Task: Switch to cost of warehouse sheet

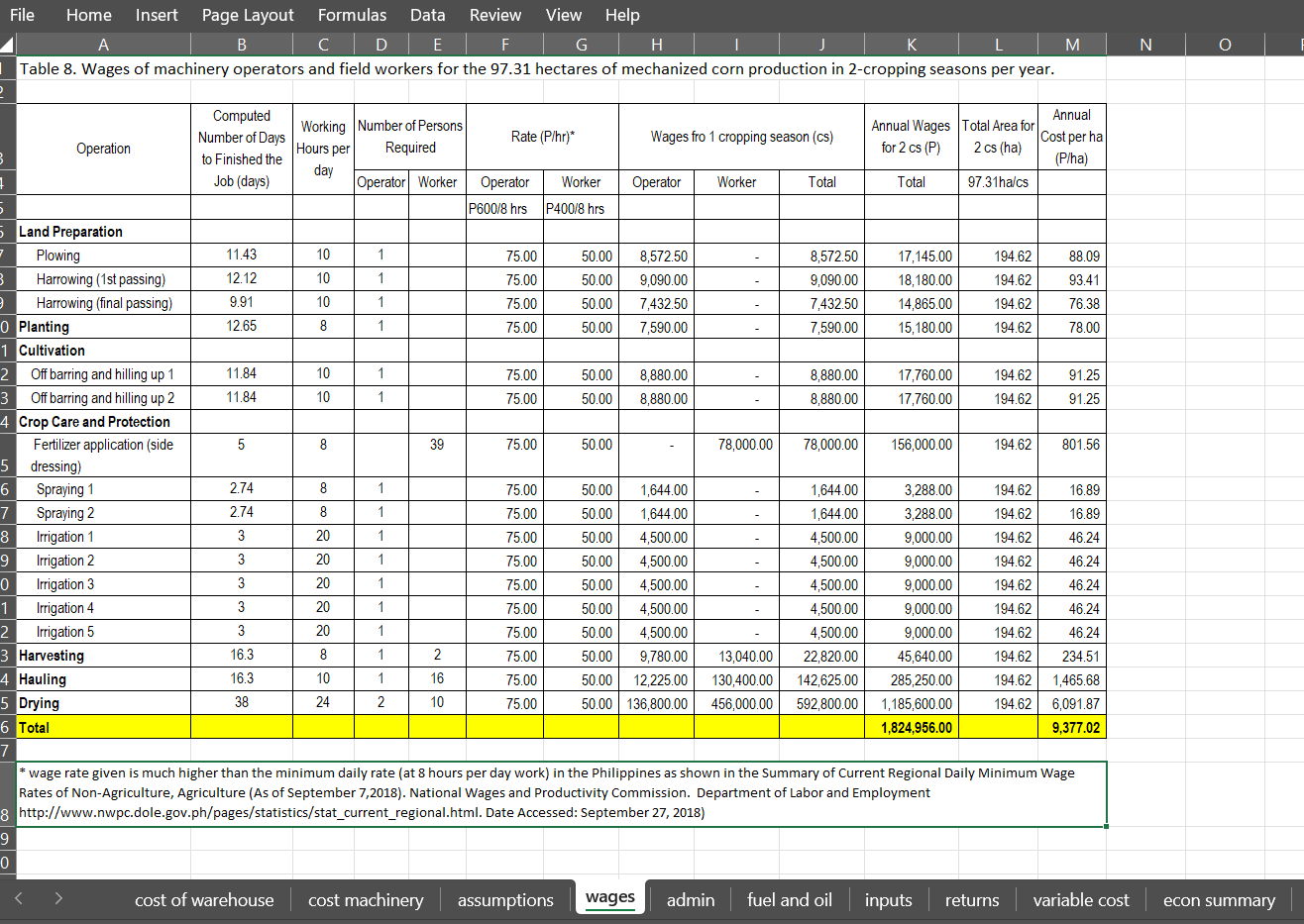Action: (x=204, y=900)
